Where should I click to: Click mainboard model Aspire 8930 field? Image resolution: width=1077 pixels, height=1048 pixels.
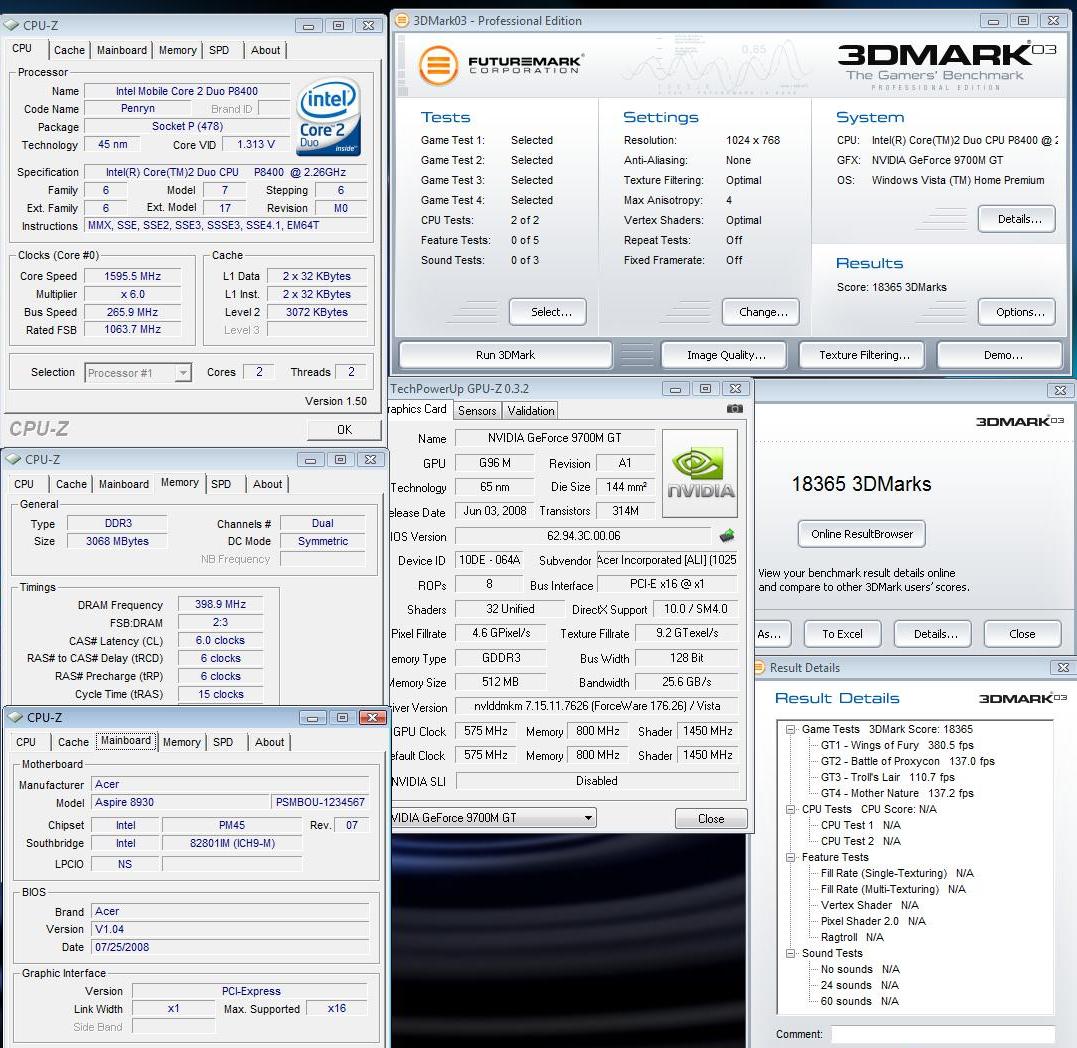coord(181,802)
